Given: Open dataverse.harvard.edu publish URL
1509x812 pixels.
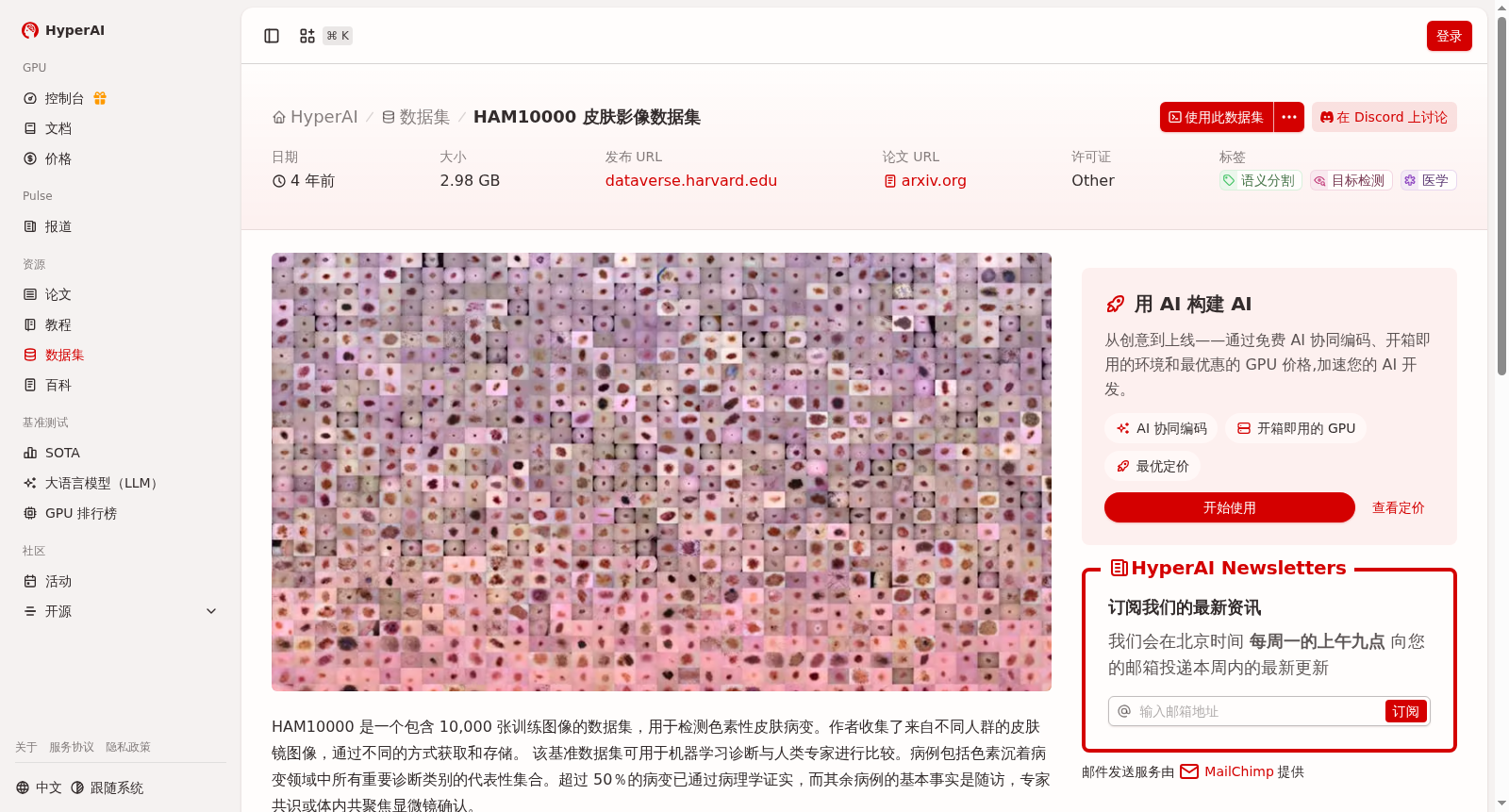Looking at the screenshot, I should tap(691, 180).
